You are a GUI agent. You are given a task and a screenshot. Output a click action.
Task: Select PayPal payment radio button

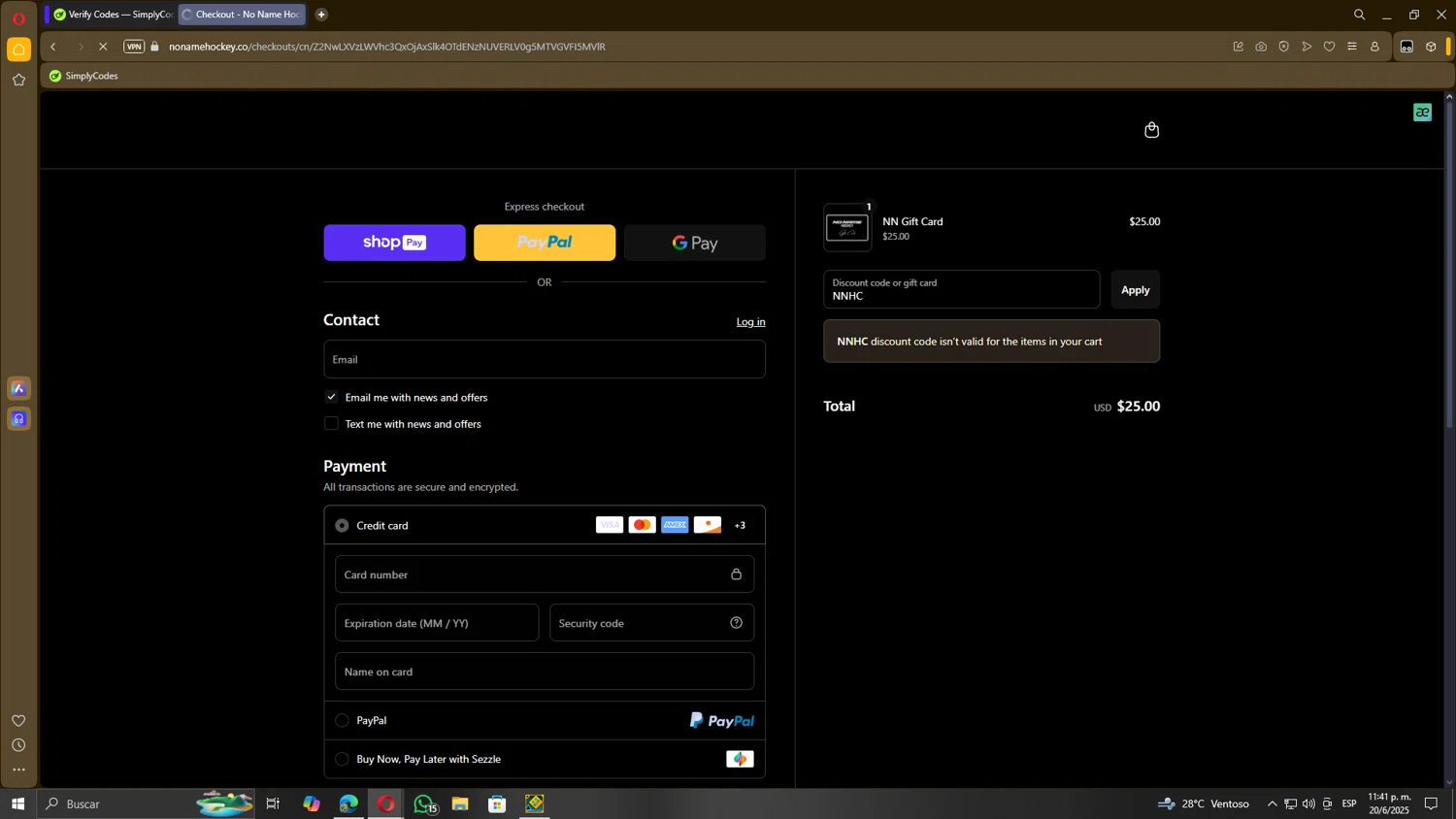point(342,720)
